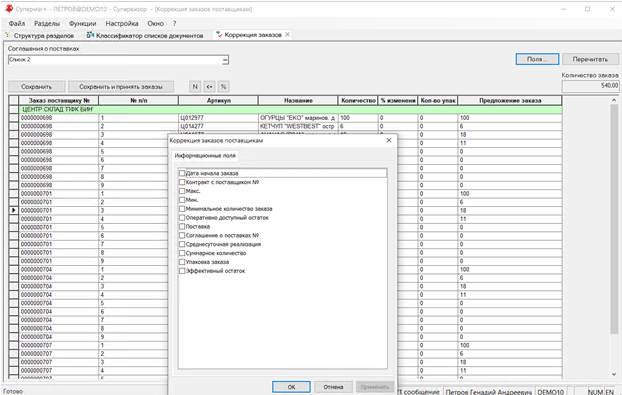This screenshot has height=395, width=622.
Task: Click the Артикул column header
Action: point(218,100)
